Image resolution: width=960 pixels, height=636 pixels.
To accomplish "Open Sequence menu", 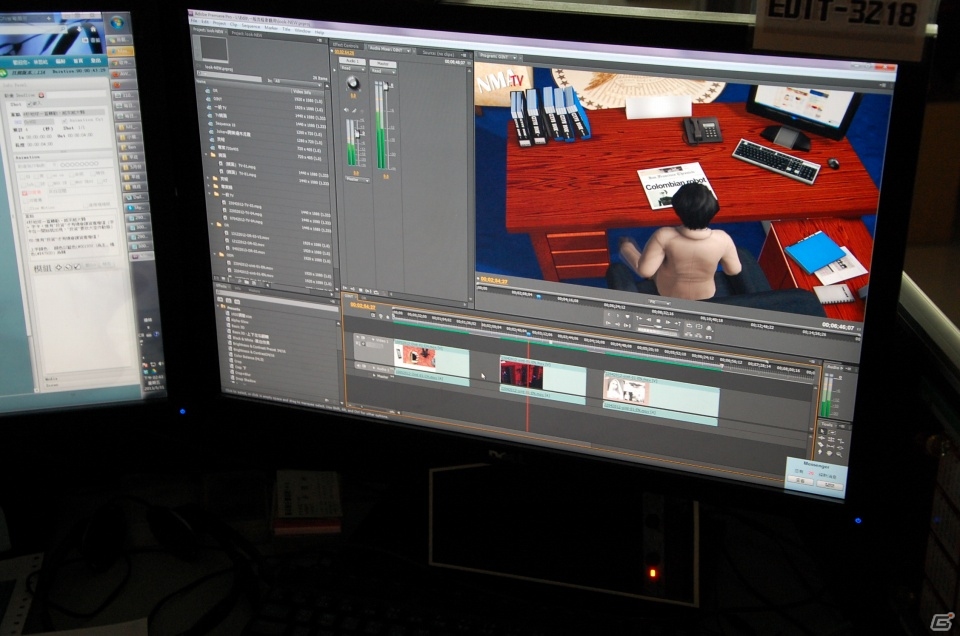I will point(251,26).
